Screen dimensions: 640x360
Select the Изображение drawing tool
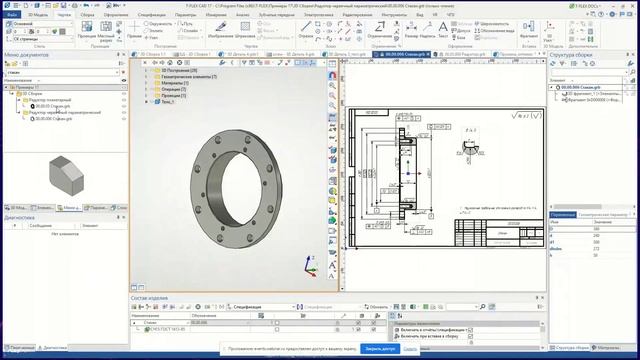221,30
